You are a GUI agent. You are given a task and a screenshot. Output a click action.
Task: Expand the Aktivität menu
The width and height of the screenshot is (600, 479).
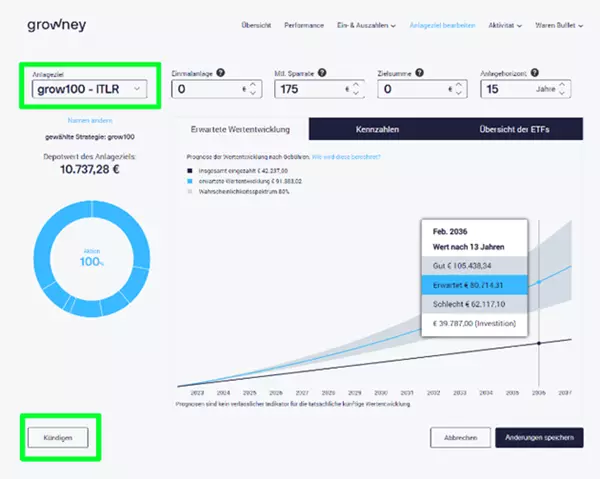pyautogui.click(x=505, y=26)
